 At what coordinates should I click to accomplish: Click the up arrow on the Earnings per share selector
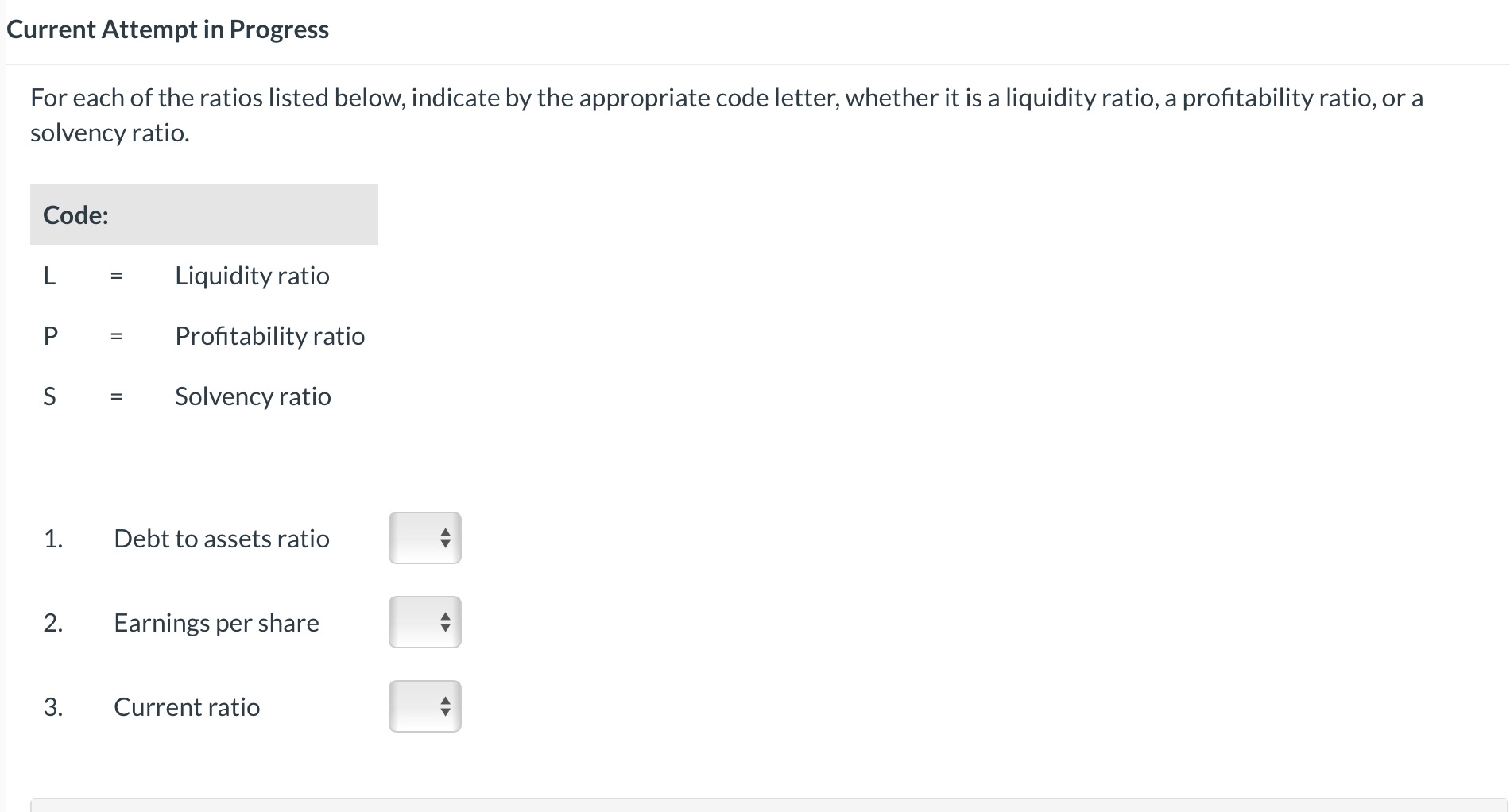(446, 617)
